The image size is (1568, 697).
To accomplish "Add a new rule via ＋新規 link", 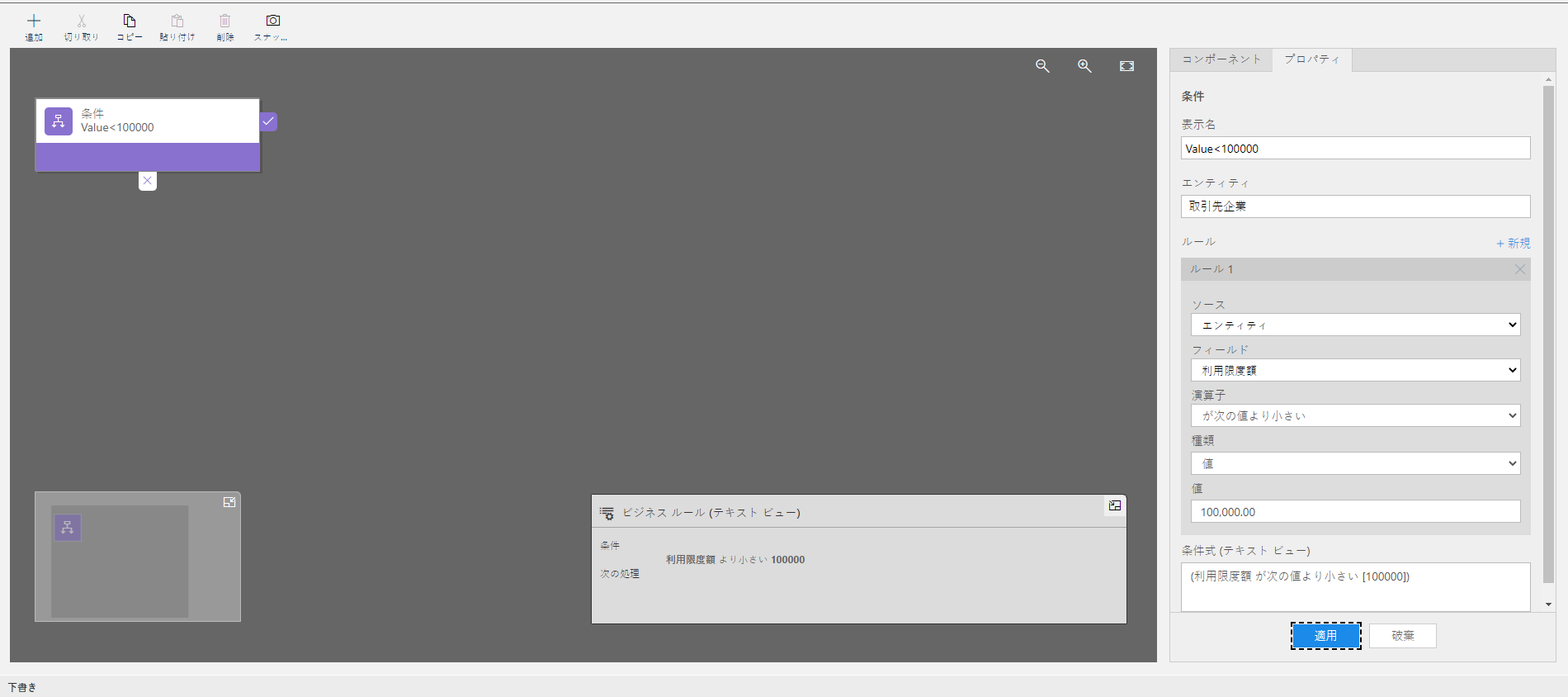I will (1513, 243).
